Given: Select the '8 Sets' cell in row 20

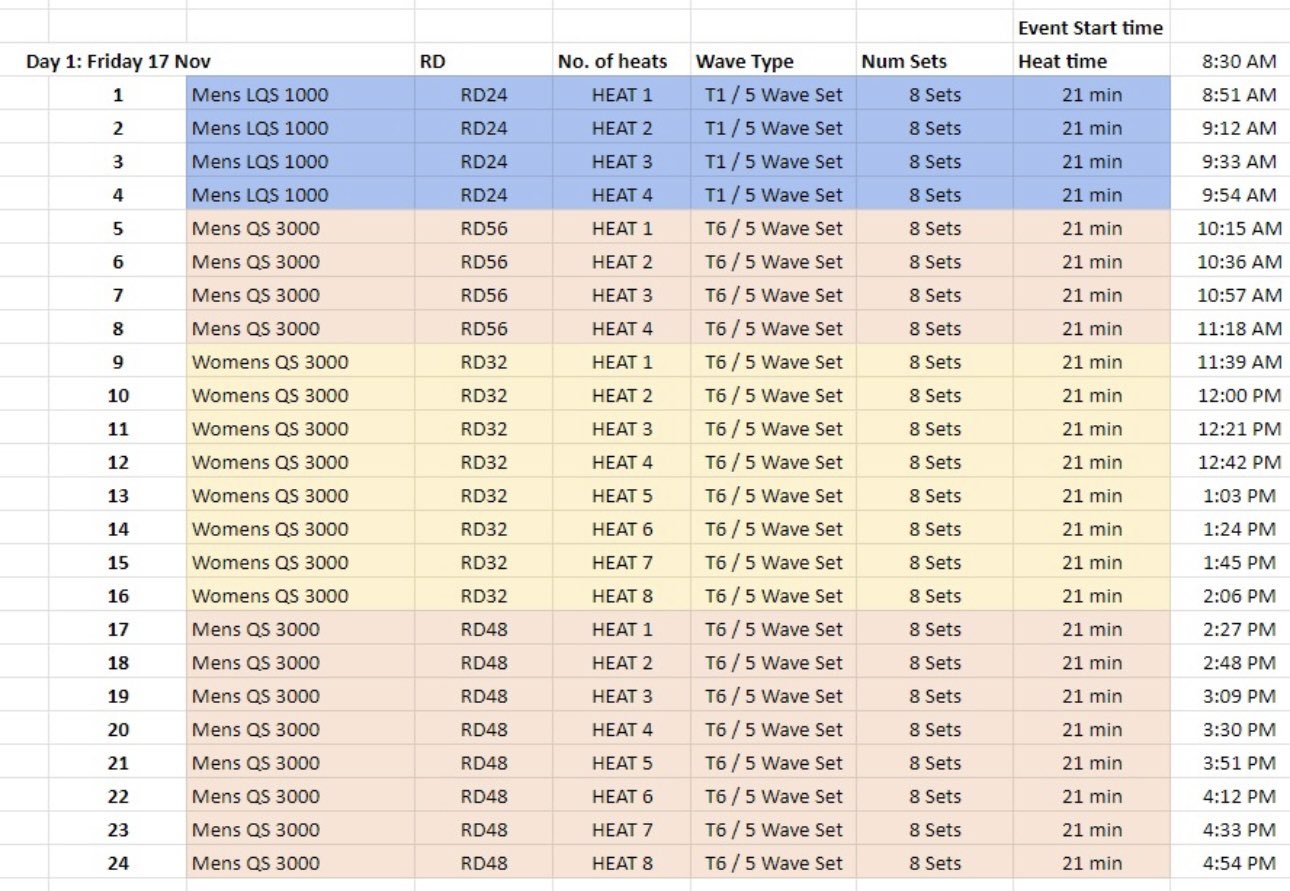Looking at the screenshot, I should 934,730.
